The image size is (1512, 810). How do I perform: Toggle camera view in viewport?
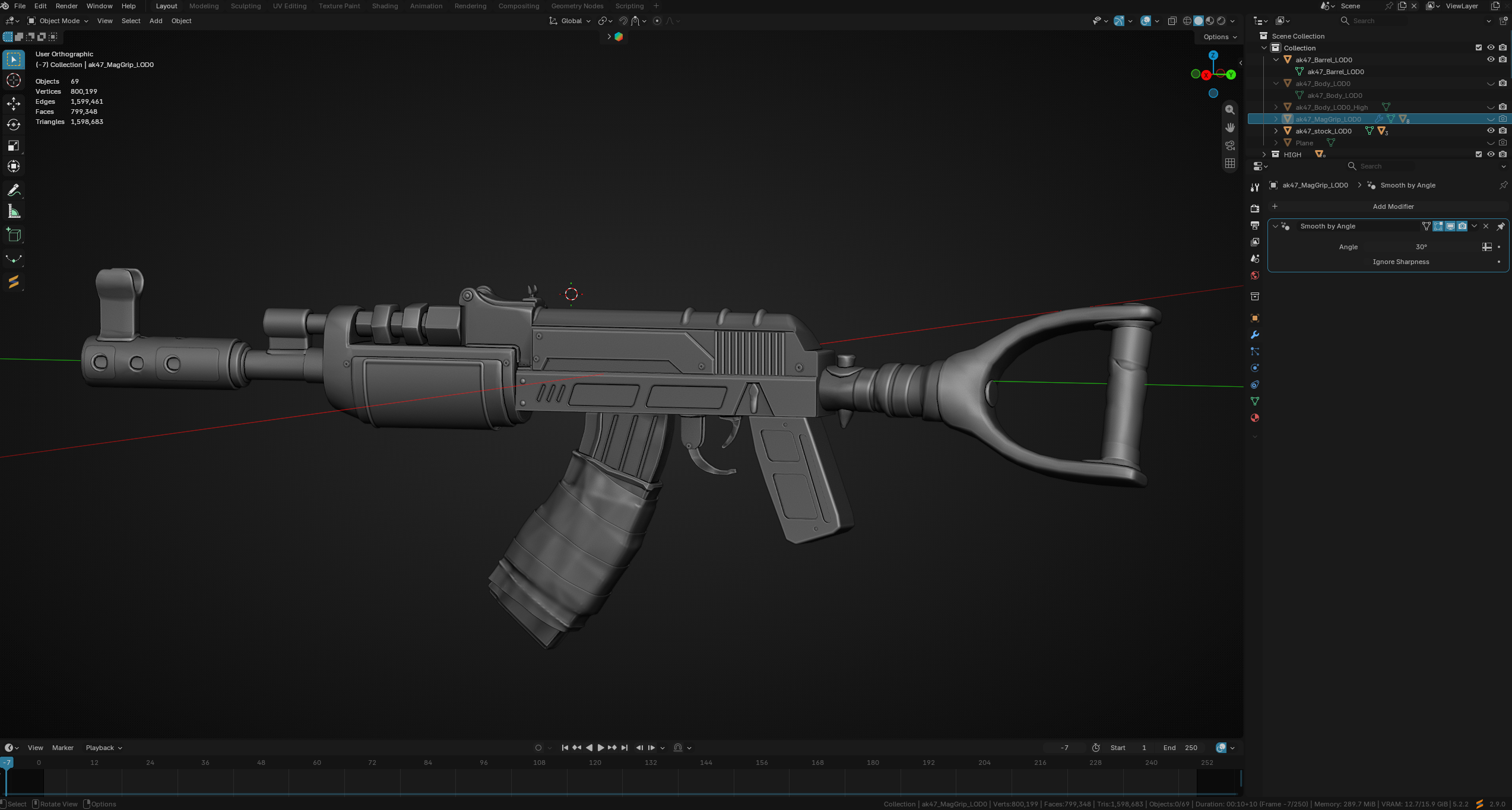(1230, 145)
